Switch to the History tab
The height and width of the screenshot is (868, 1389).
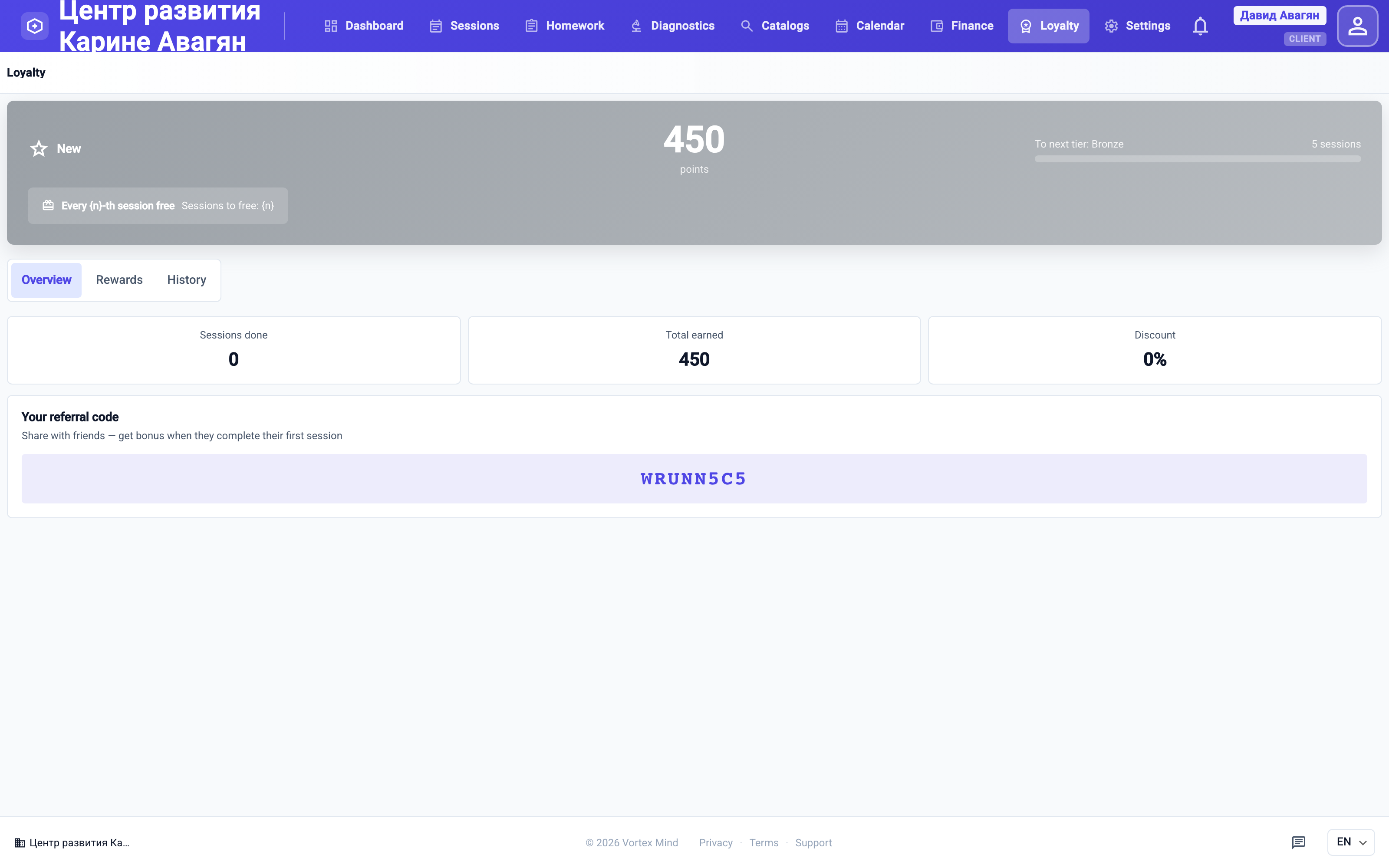(x=187, y=280)
